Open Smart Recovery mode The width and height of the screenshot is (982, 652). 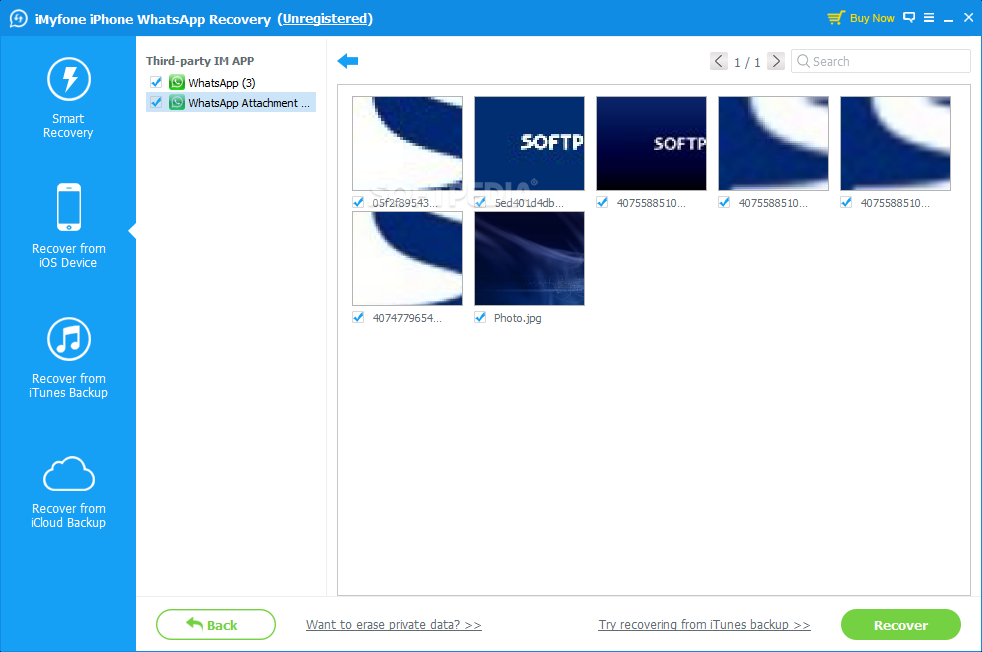68,98
